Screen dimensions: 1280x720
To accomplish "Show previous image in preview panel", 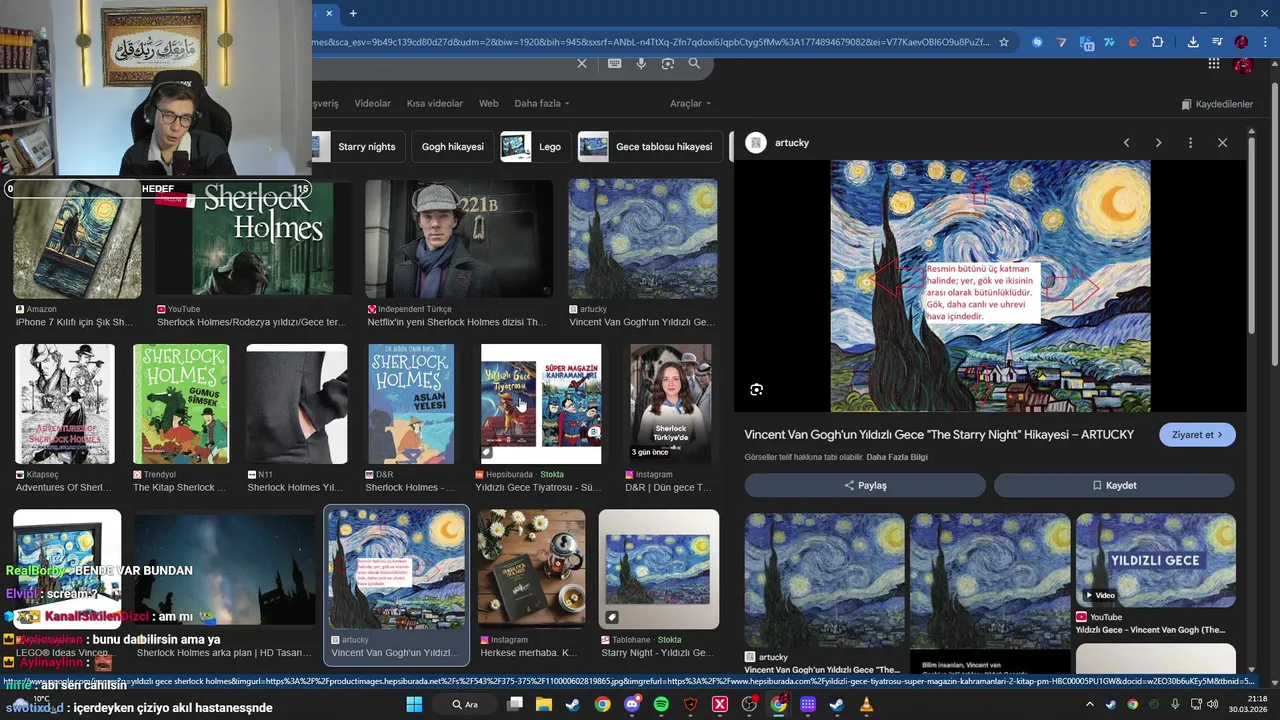I will click(1126, 143).
